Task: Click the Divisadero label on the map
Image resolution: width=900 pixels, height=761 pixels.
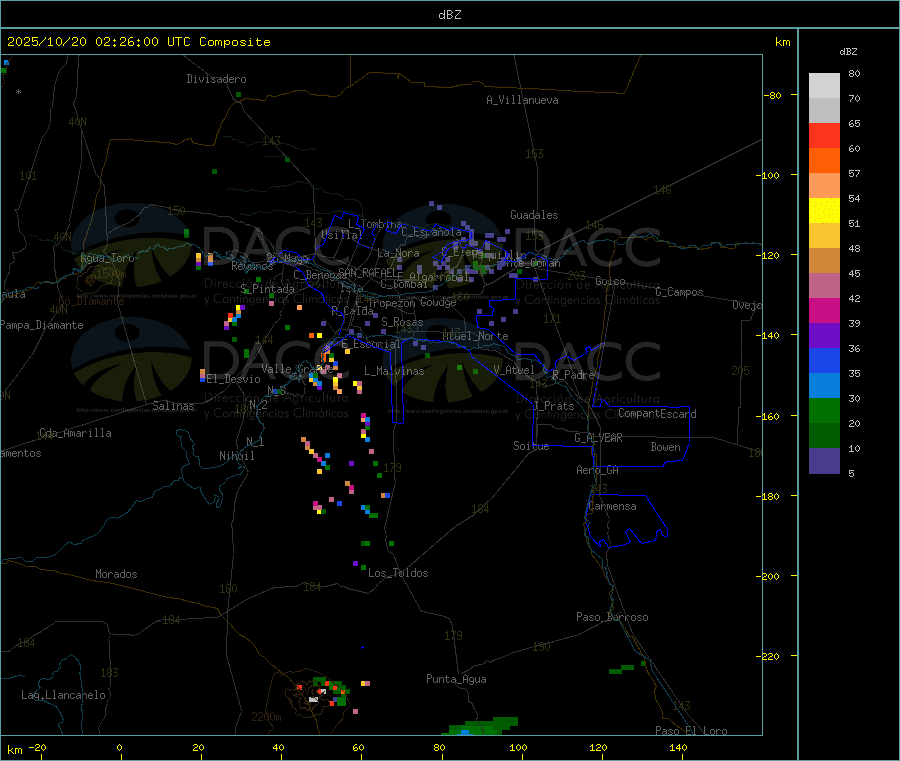Action: 216,79
